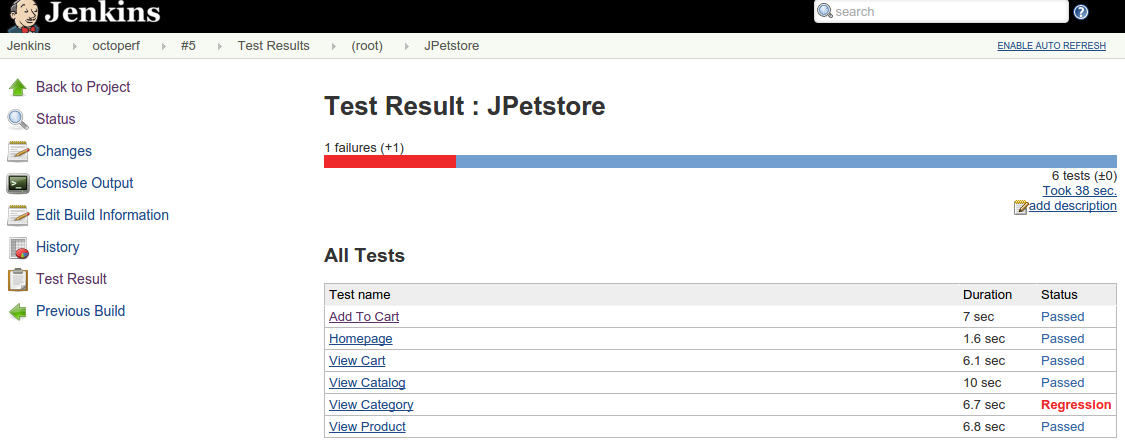Image resolution: width=1125 pixels, height=447 pixels.
Task: Open Test Results breadcrumb item
Action: (273, 46)
